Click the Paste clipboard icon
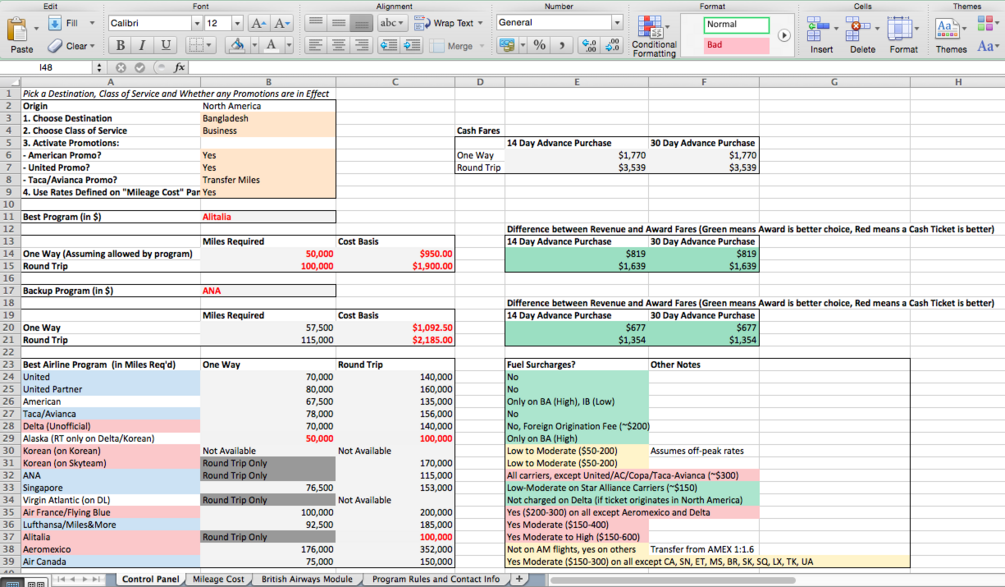The width and height of the screenshot is (1005, 587). click(17, 29)
